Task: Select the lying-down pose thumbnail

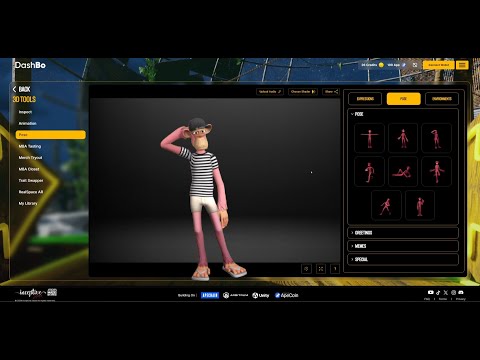Action: tap(403, 172)
